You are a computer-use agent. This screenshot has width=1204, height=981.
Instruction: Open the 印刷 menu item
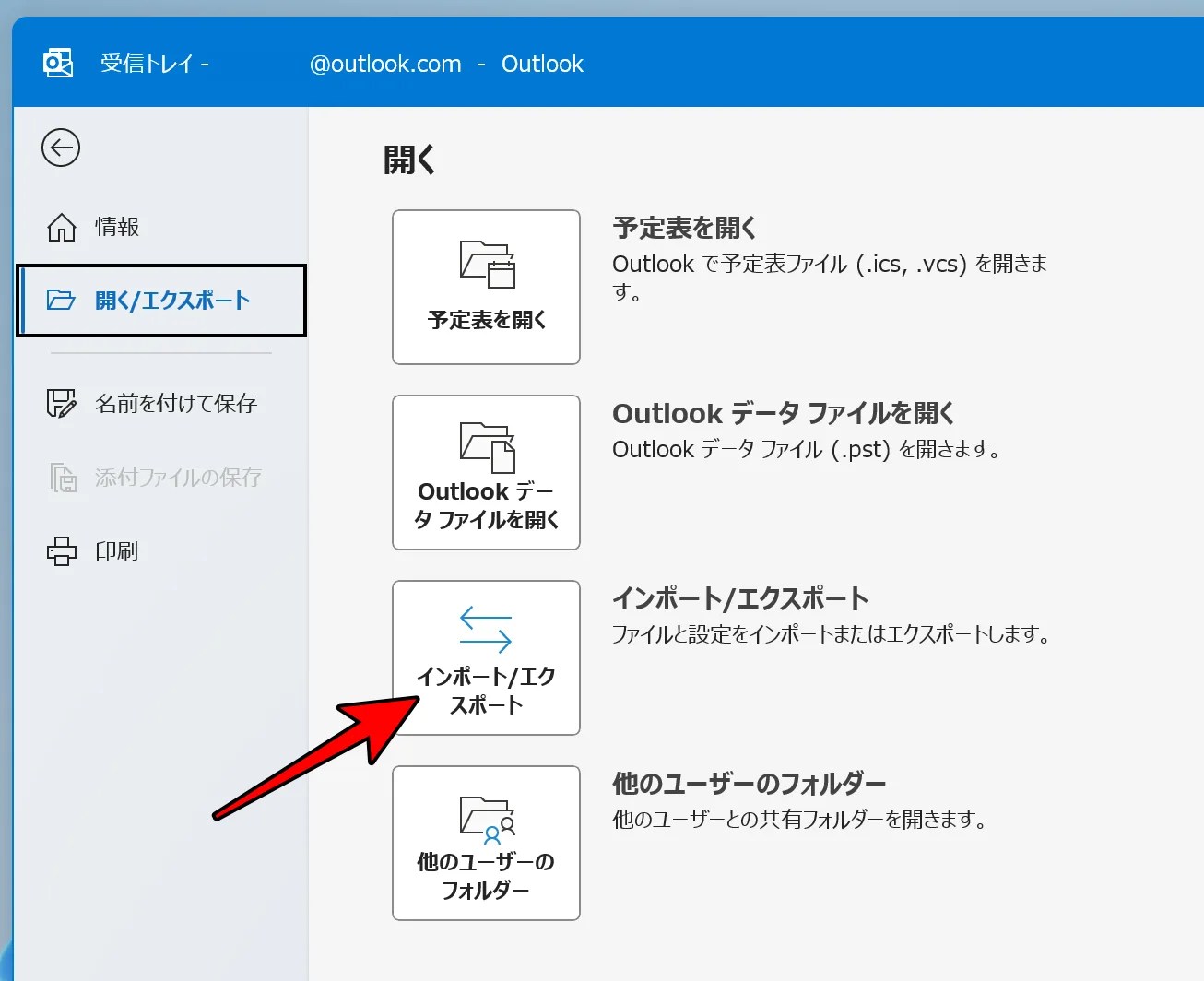(160, 551)
